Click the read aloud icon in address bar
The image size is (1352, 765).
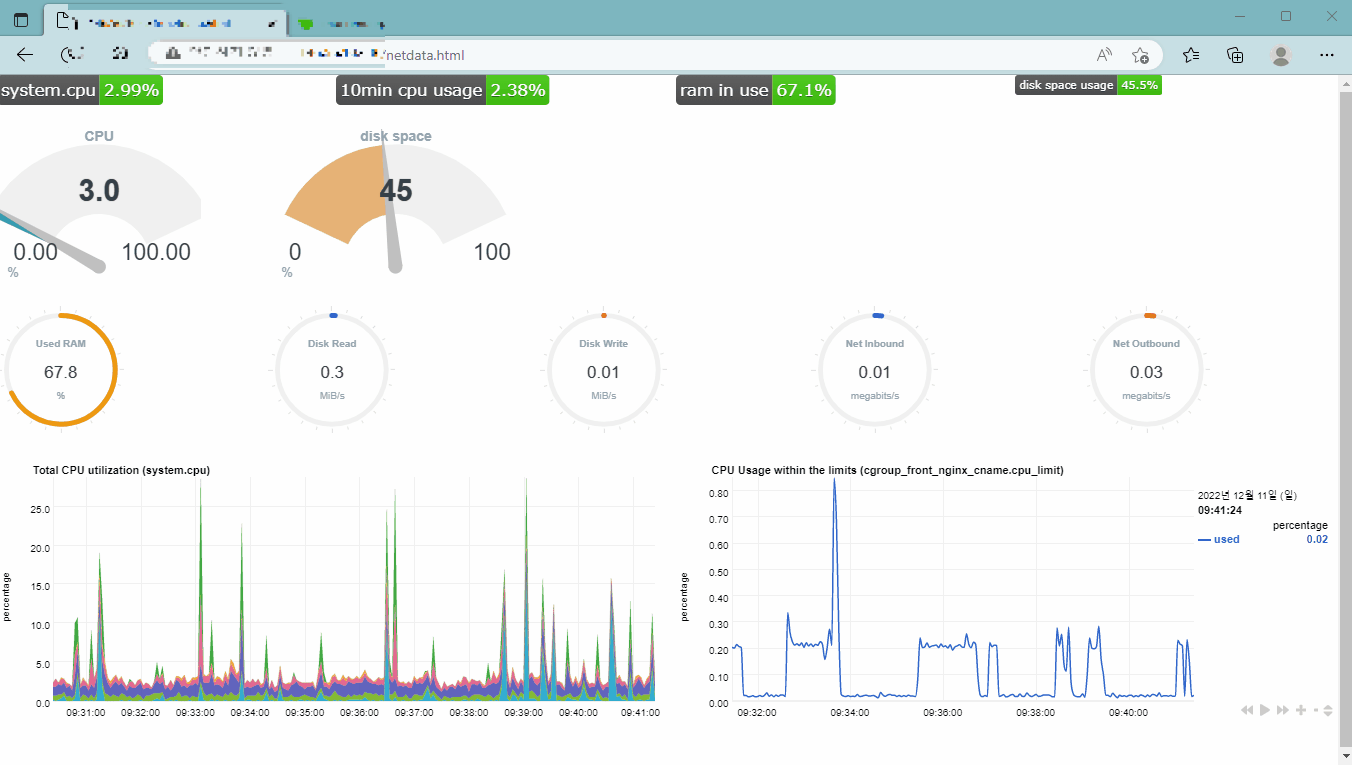(x=1104, y=55)
